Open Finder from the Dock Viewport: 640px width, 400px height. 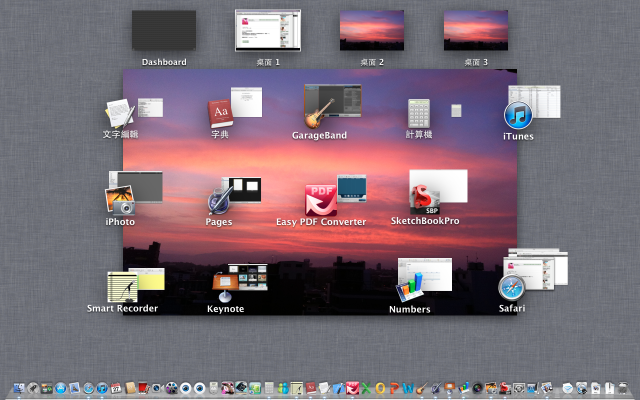(x=19, y=388)
